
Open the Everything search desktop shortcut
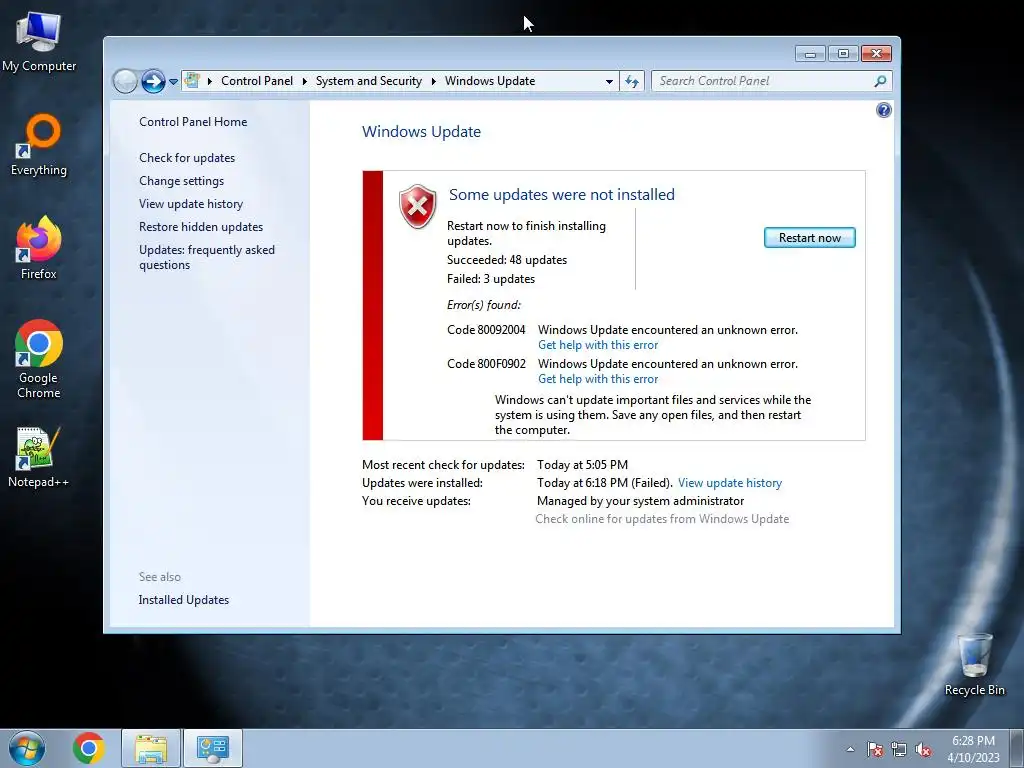pyautogui.click(x=39, y=145)
